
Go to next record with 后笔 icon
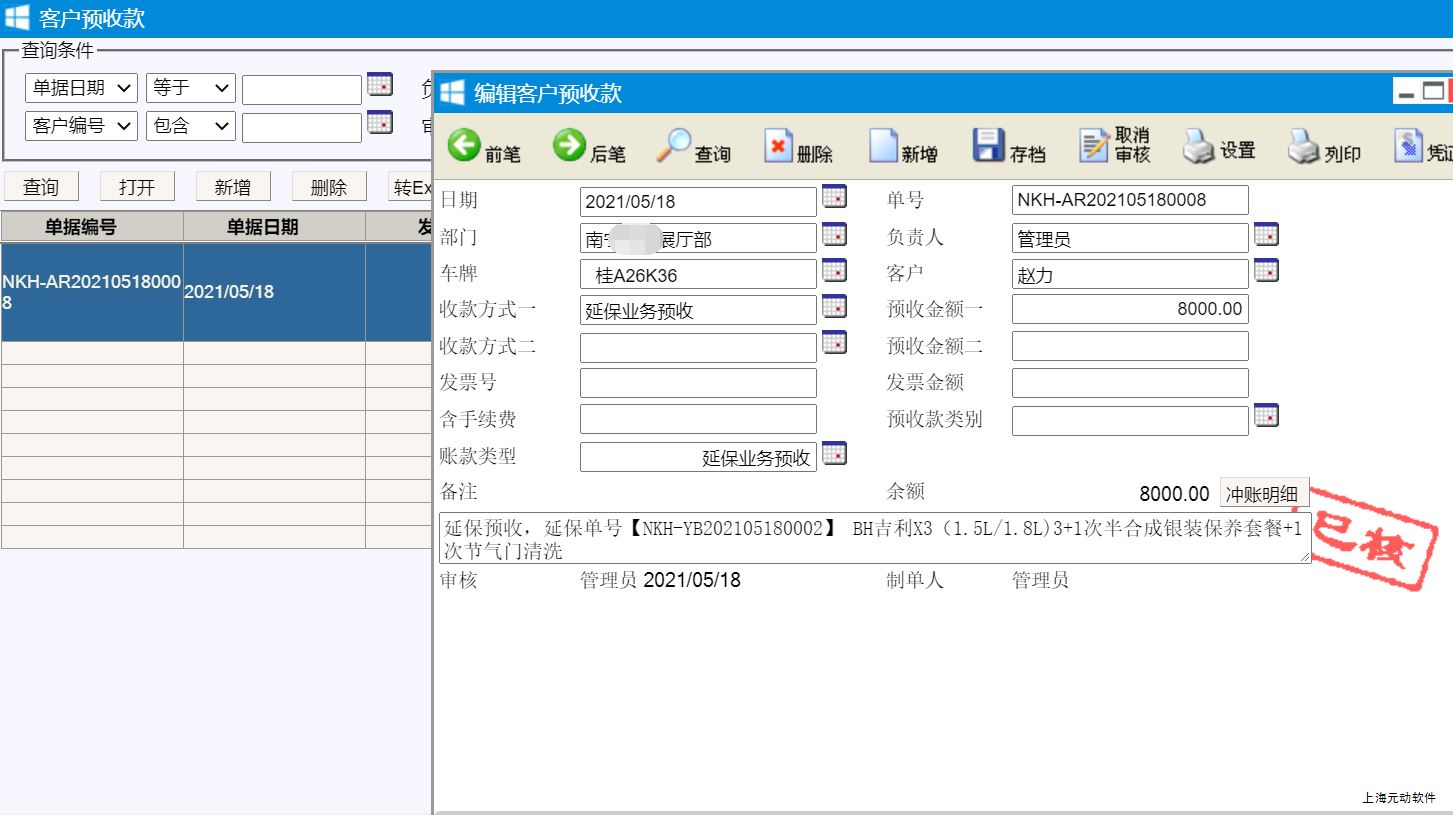coord(569,146)
